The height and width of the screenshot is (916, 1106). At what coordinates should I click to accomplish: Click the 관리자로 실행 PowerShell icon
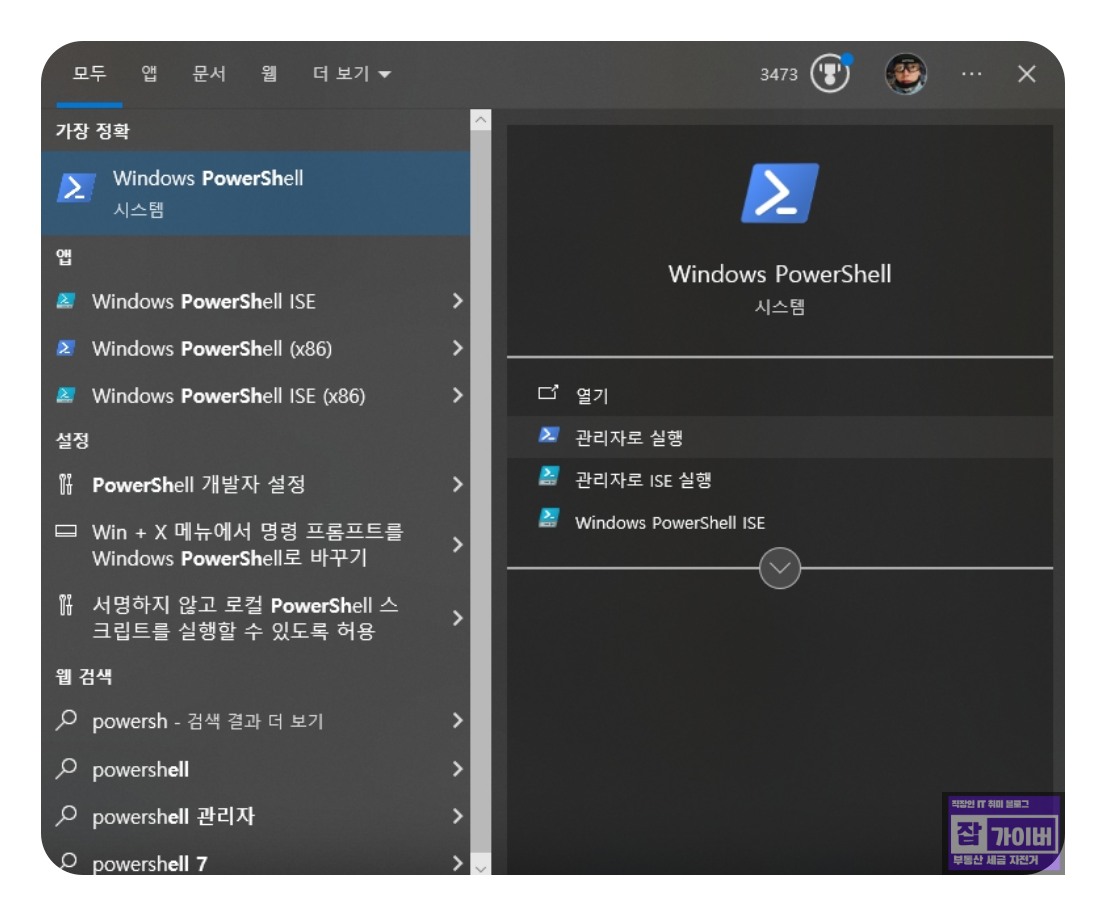[549, 435]
